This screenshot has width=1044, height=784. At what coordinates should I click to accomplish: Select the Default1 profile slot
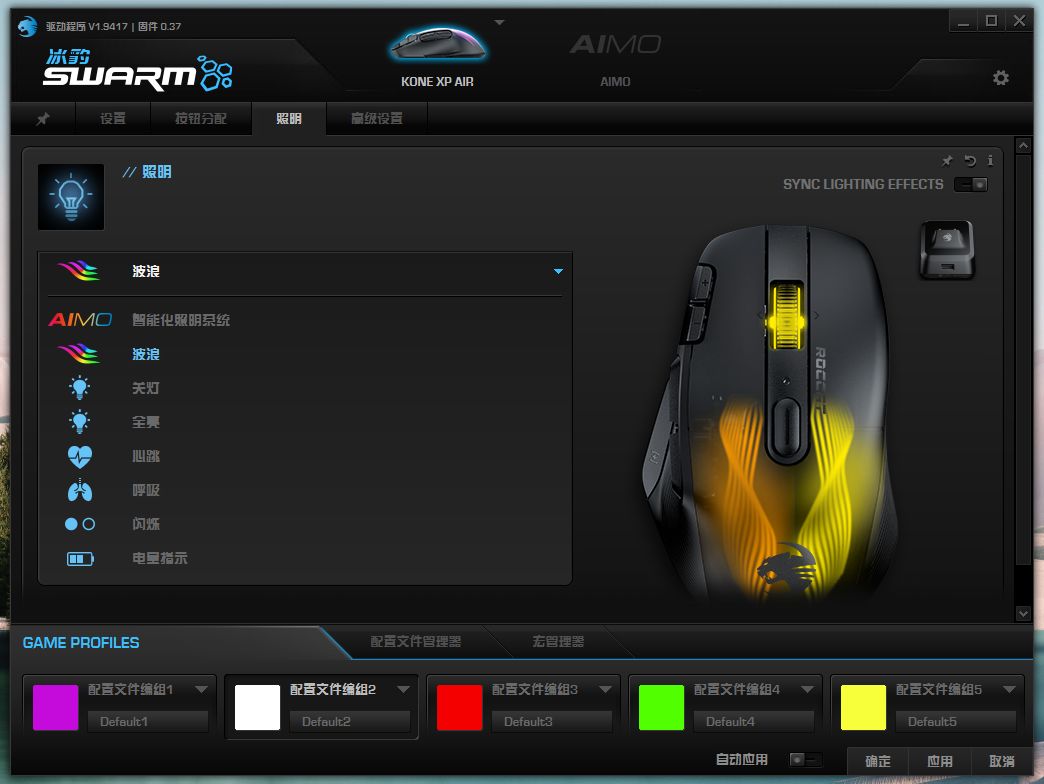pos(148,721)
